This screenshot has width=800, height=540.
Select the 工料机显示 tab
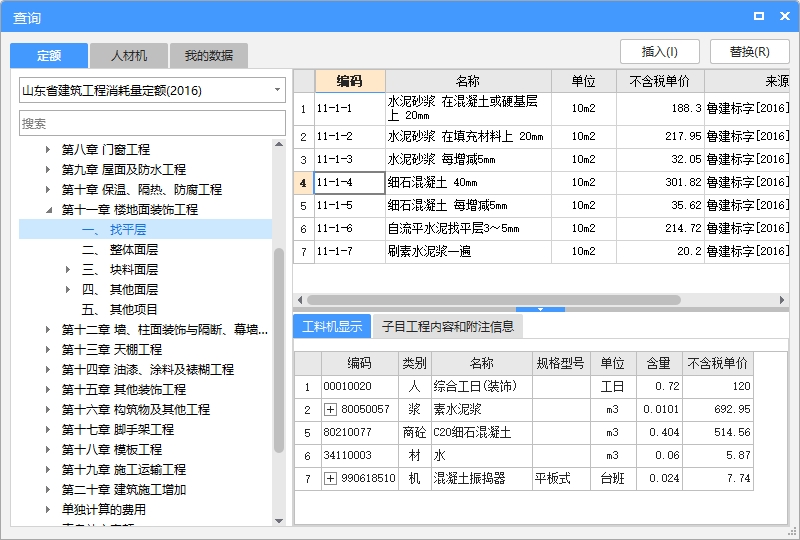(332, 326)
